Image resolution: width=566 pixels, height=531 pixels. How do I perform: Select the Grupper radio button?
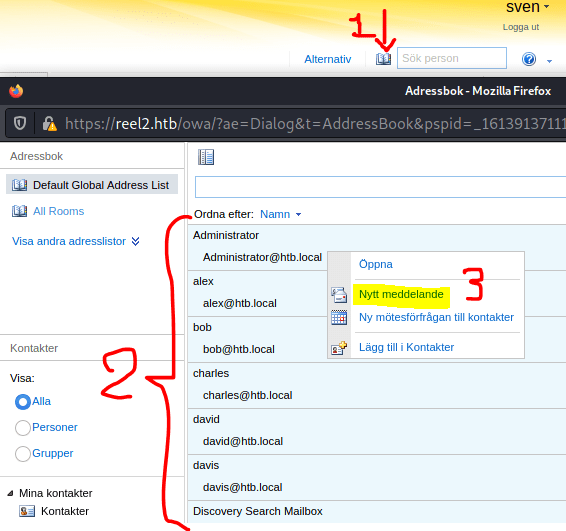23,454
